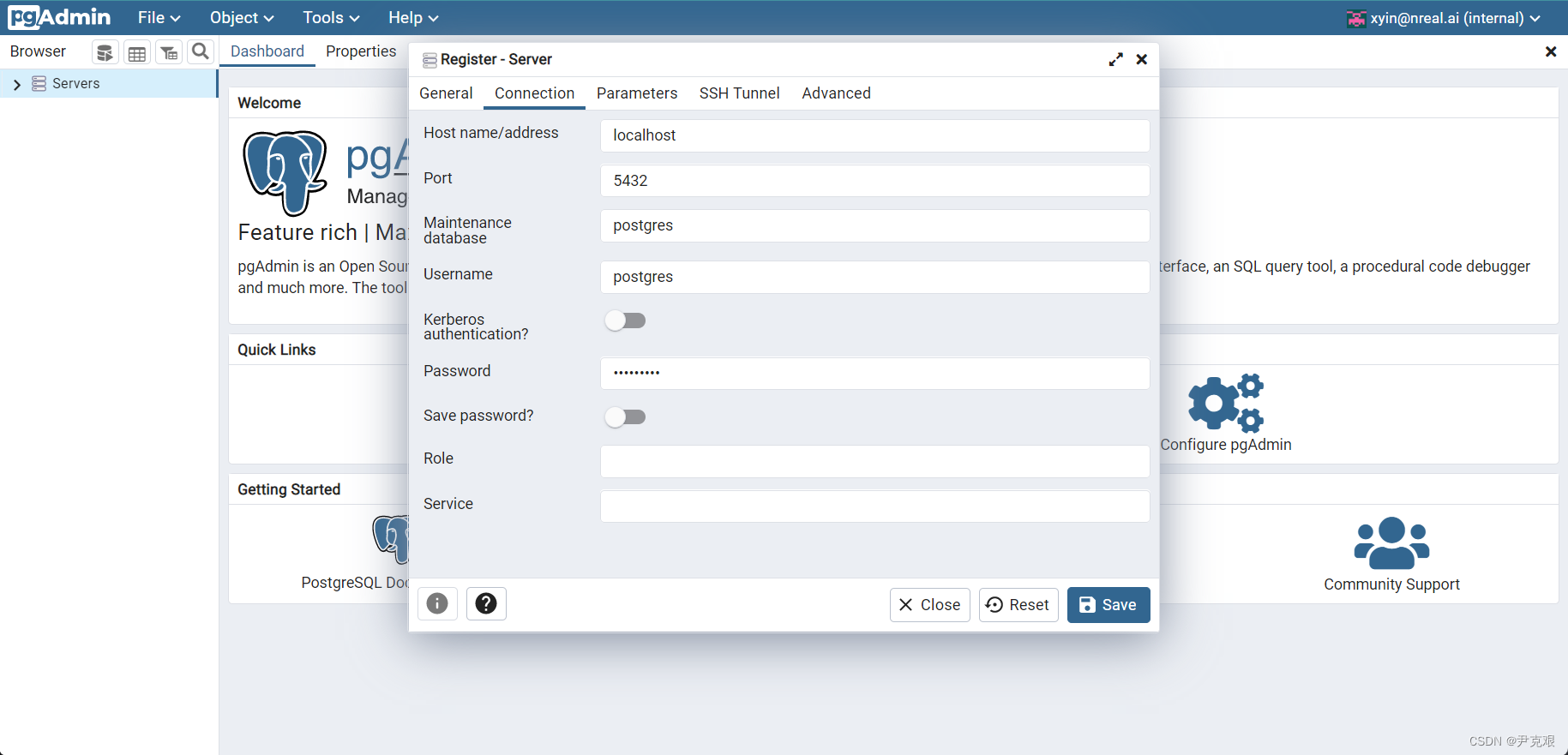Open the File menu
1568x755 pixels.
click(x=159, y=17)
